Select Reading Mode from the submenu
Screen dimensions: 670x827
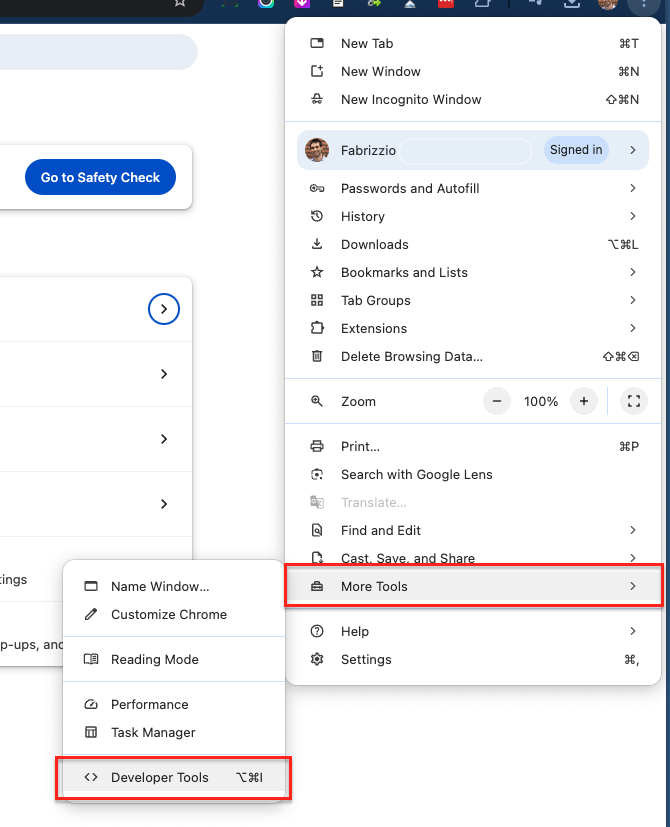pyautogui.click(x=154, y=660)
